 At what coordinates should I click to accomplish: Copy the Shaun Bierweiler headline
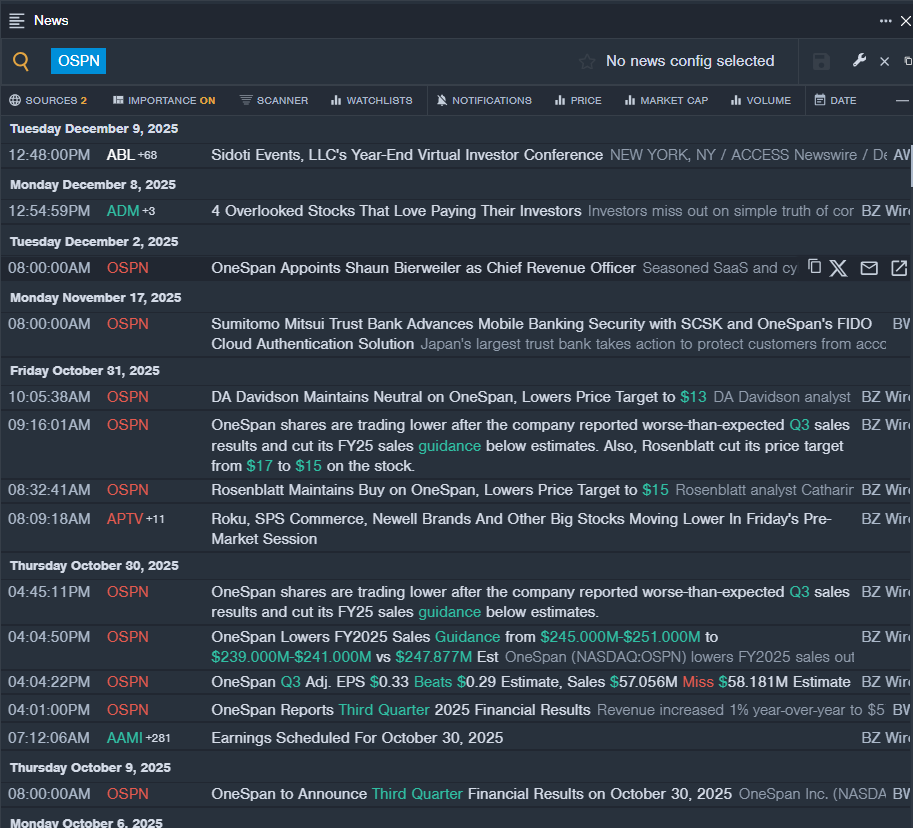814,267
